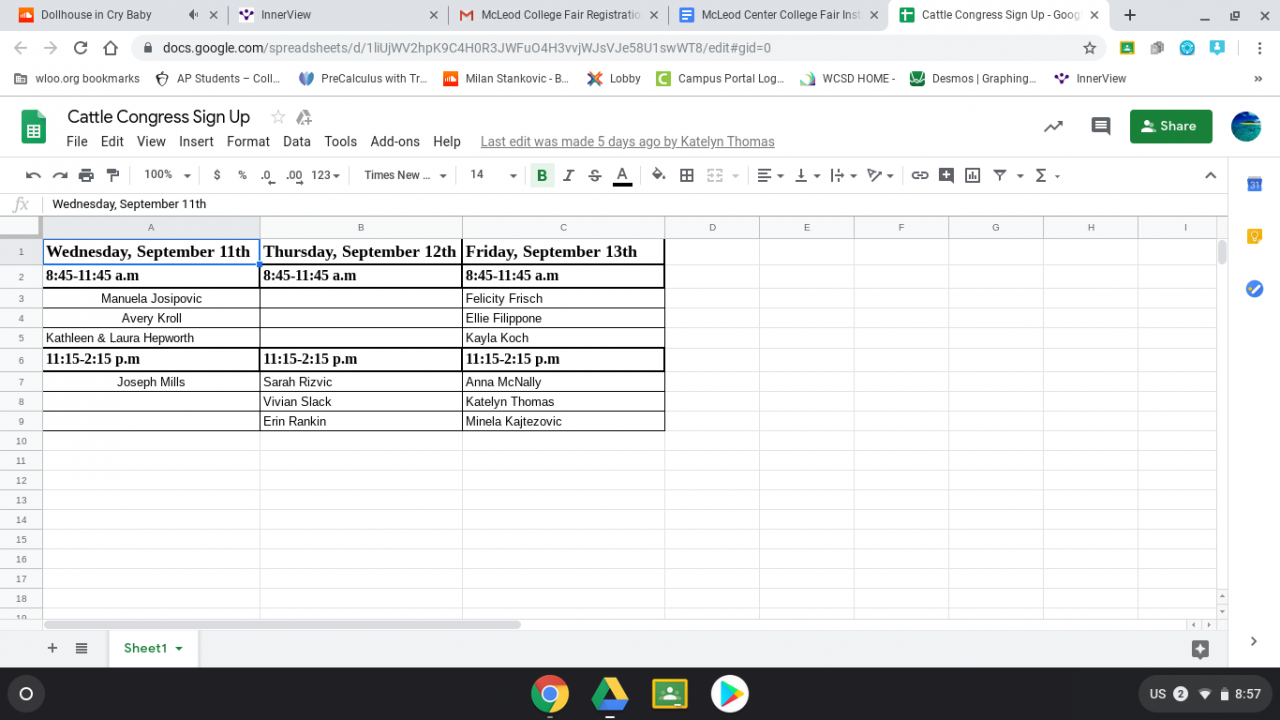The image size is (1280, 720).
Task: Decrease decimal places
Action: coord(267,175)
